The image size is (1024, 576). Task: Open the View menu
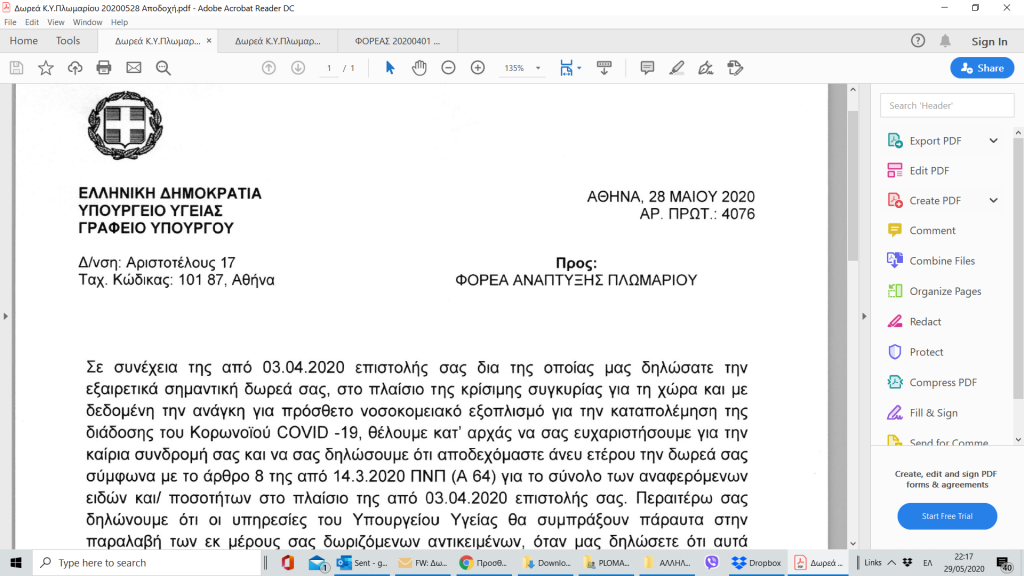coord(56,22)
